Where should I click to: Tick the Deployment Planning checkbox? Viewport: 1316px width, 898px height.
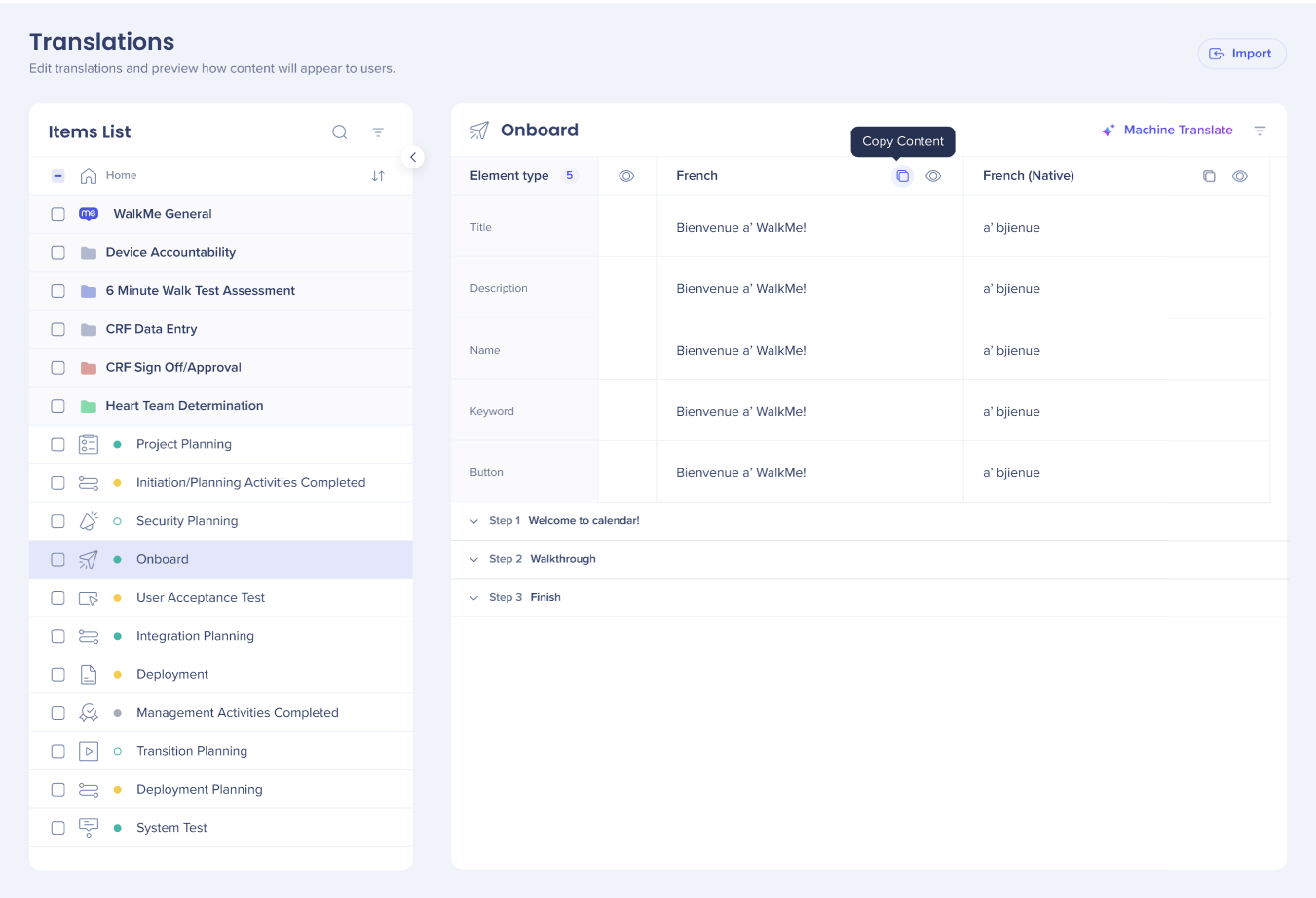pyautogui.click(x=58, y=790)
